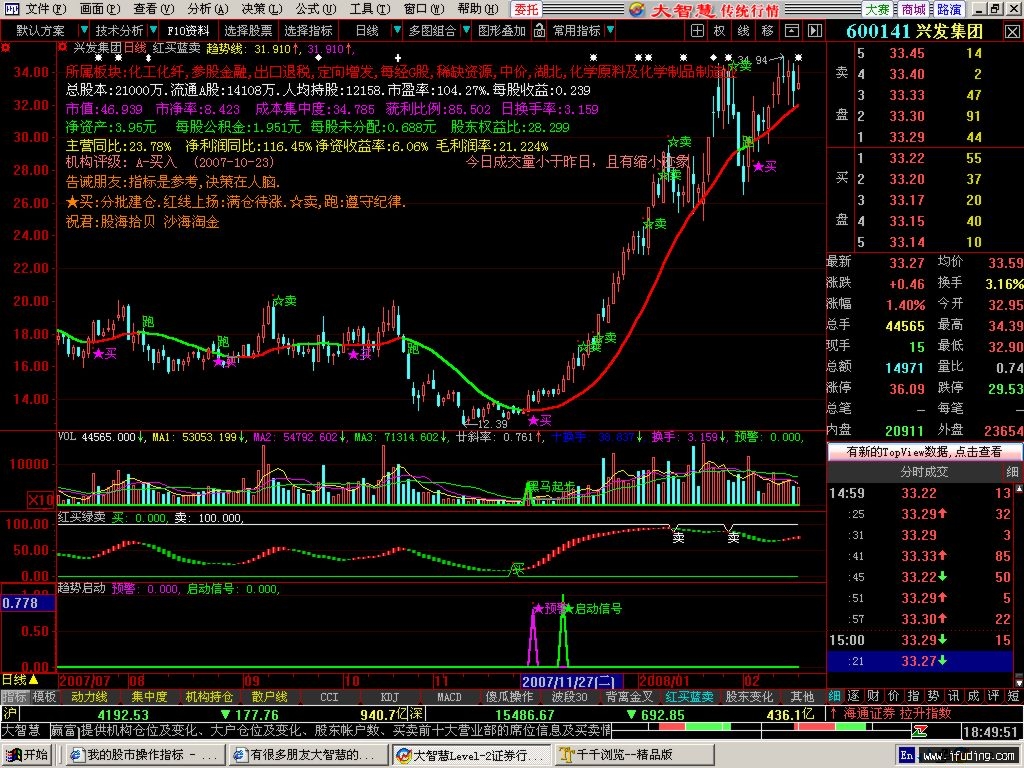1024x768 pixels.
Task: Open the 技术分析 dropdown arrow
Action: [x=153, y=31]
